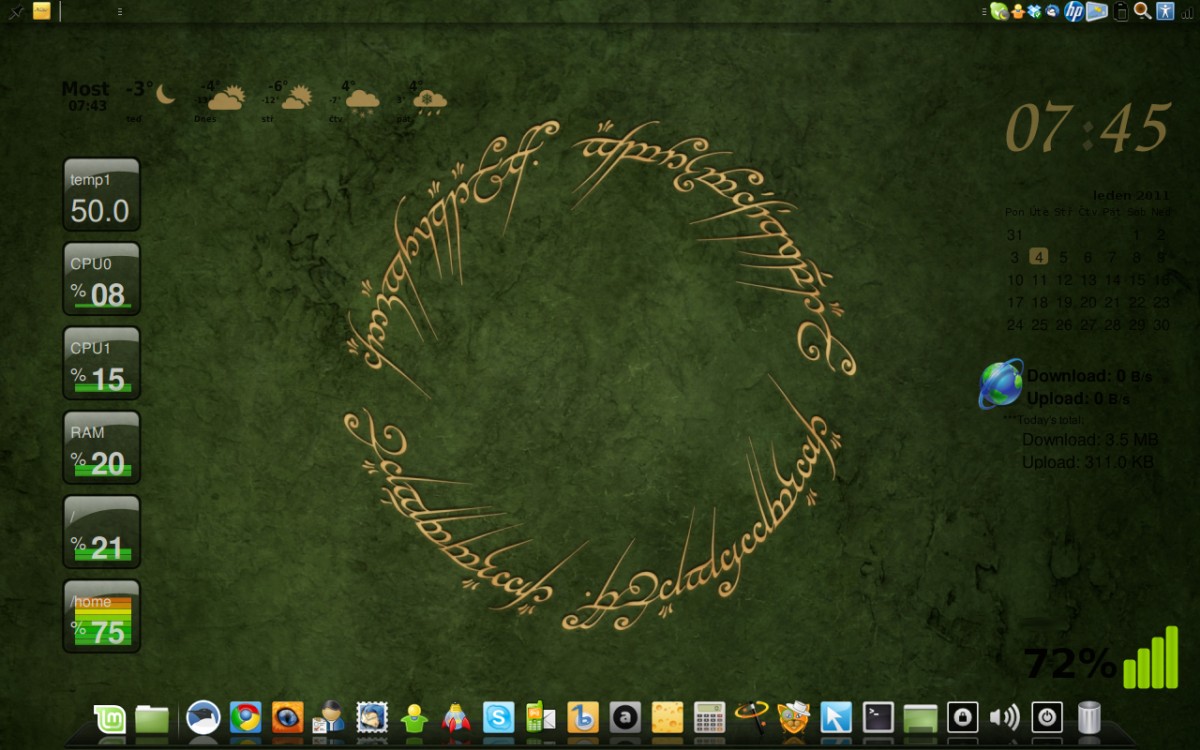Image resolution: width=1200 pixels, height=750 pixels.
Task: Select date 31 in the calendar
Action: click(x=1015, y=235)
